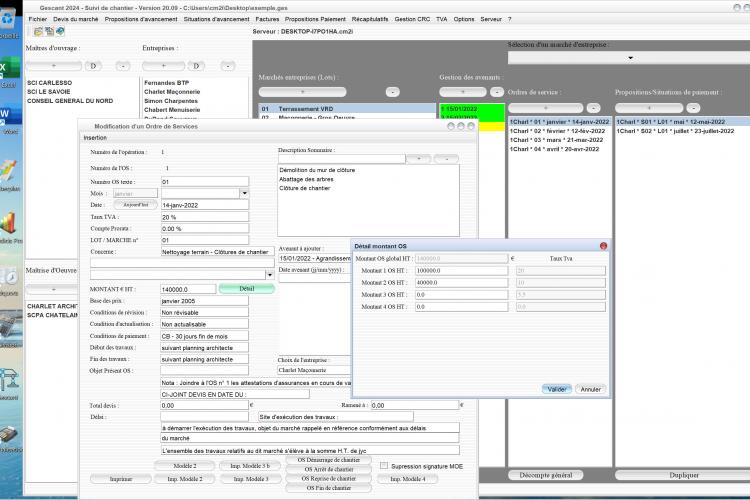The height and width of the screenshot is (500, 750).
Task: Enable Supression signature MOE checkbox
Action: pyautogui.click(x=384, y=466)
